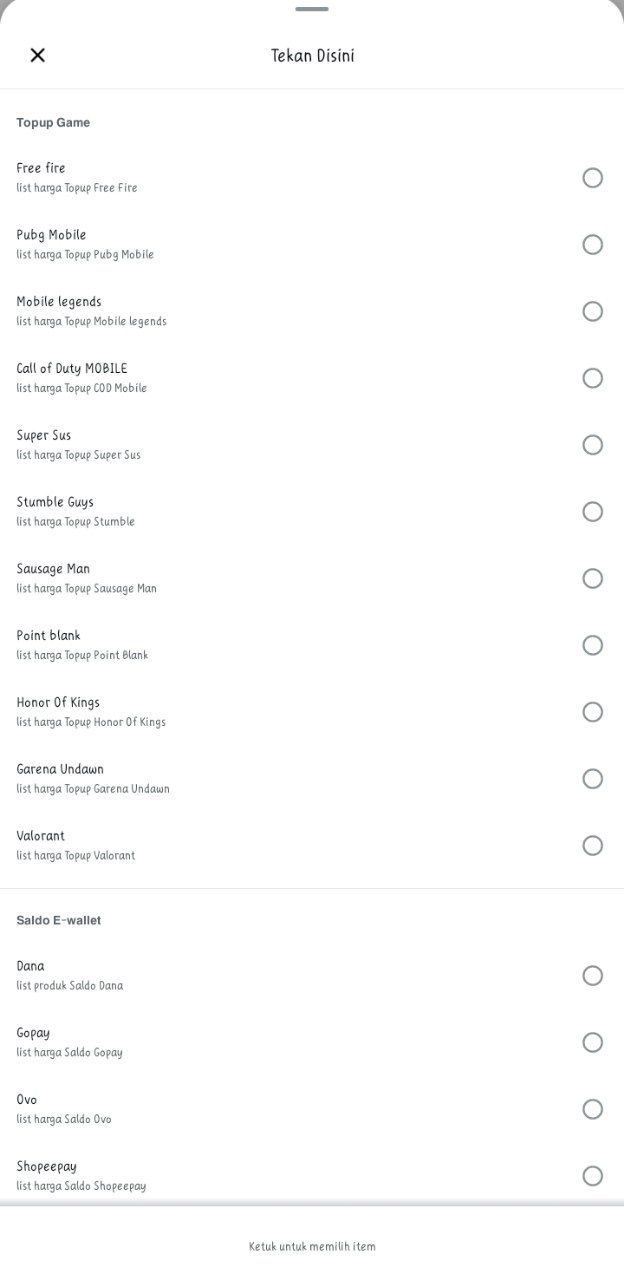Select Dana e-wallet radio button

[x=592, y=975]
